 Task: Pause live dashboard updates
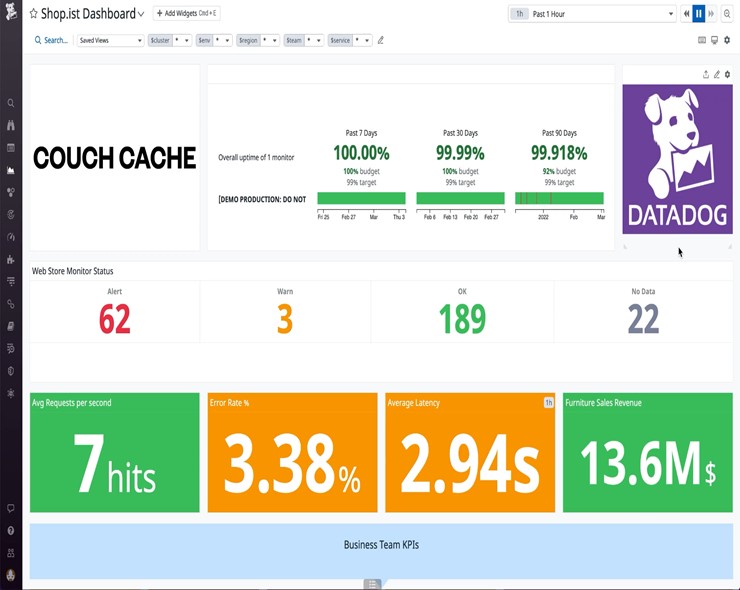click(x=698, y=14)
